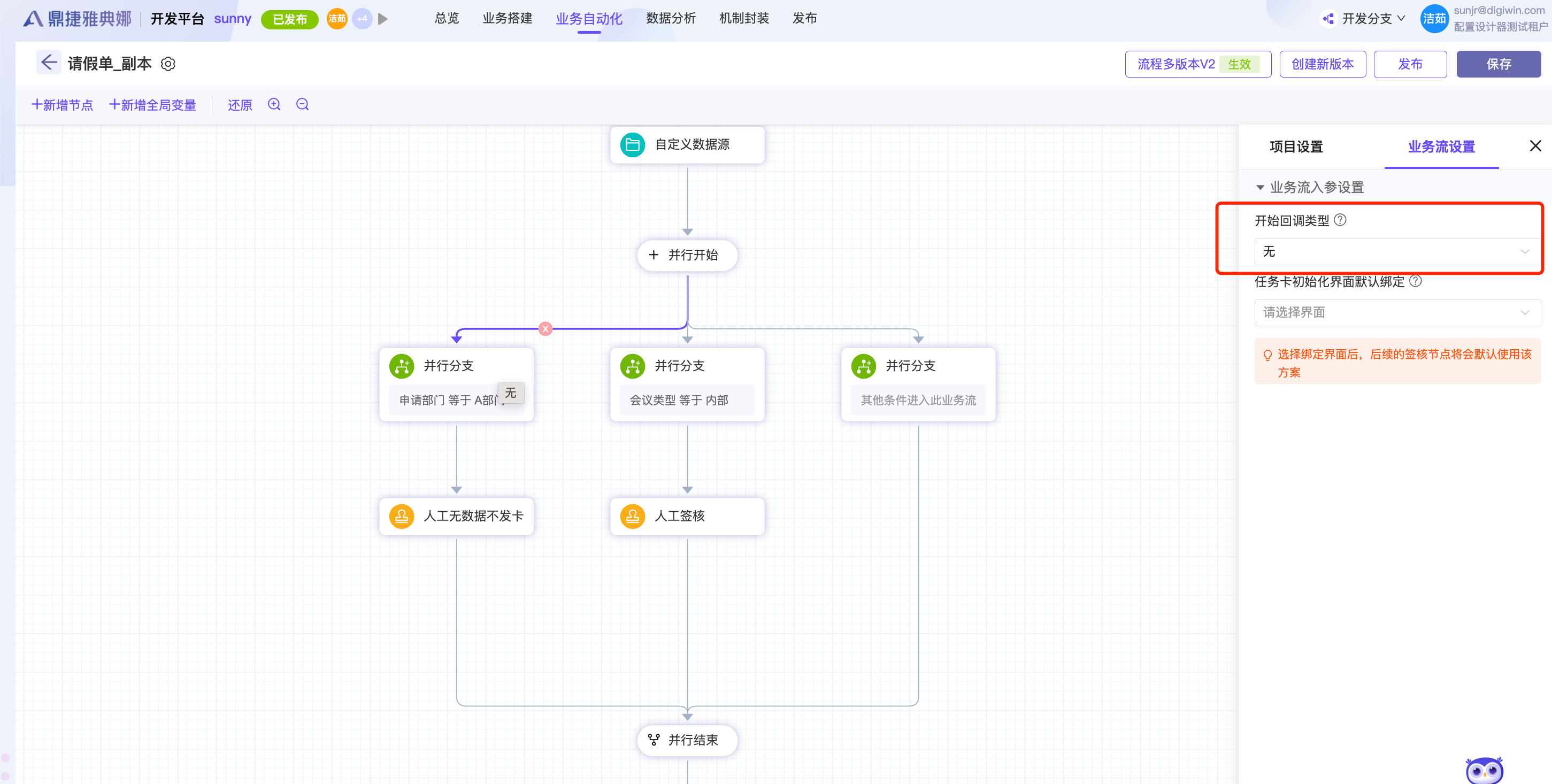Click help icon beside 开始回调类型
1552x784 pixels.
pyautogui.click(x=1340, y=220)
